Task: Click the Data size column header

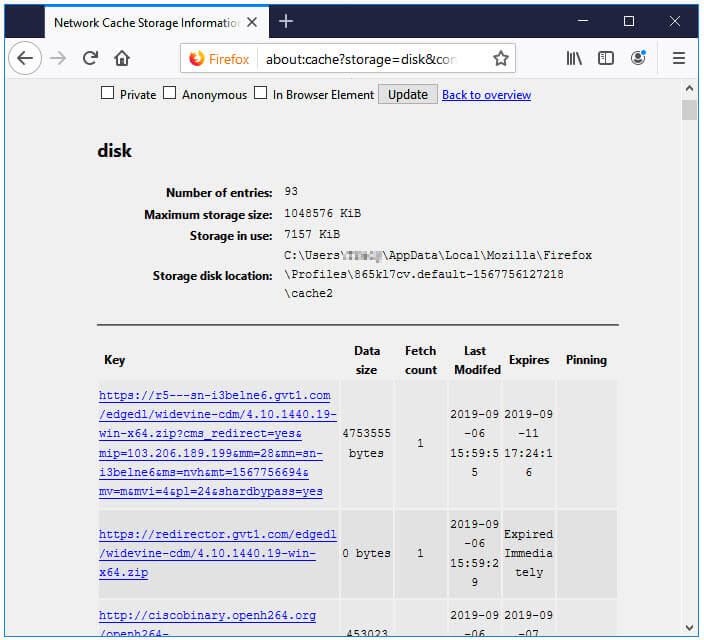Action: [366, 360]
